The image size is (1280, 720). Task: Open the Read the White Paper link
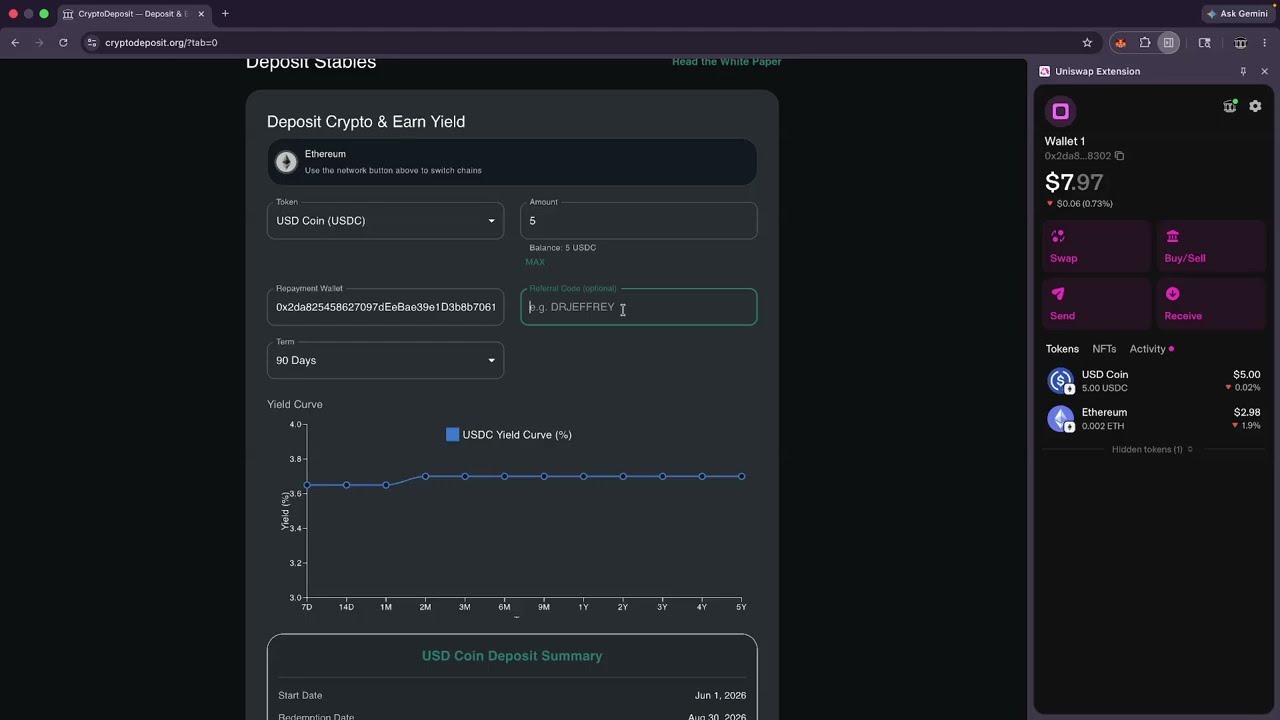[x=727, y=62]
